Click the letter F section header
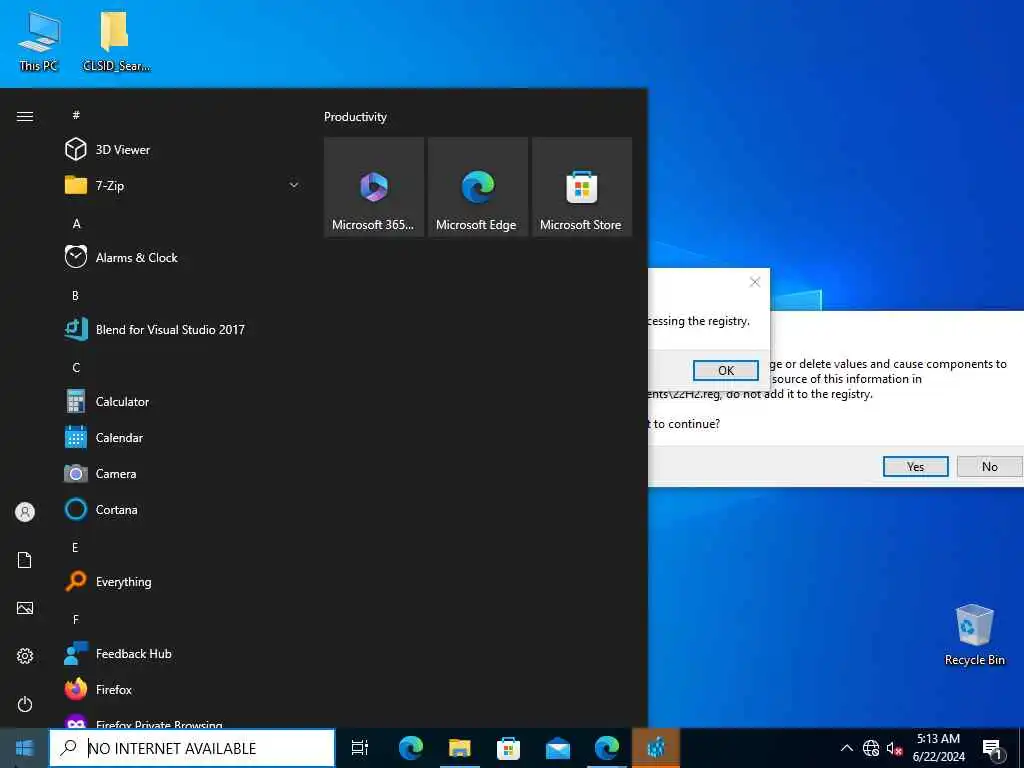 pos(75,619)
